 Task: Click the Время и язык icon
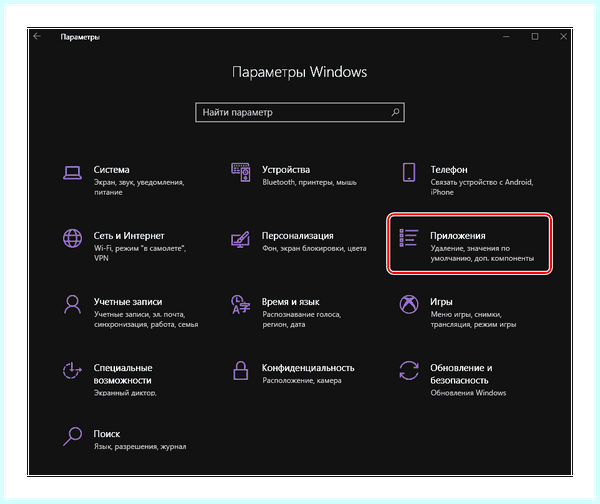[240, 305]
